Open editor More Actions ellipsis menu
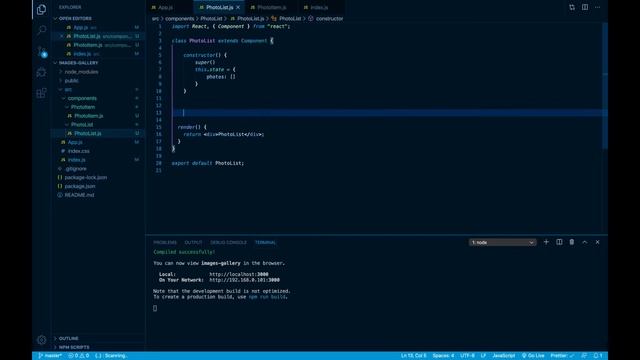640x360 pixels. 598,7
